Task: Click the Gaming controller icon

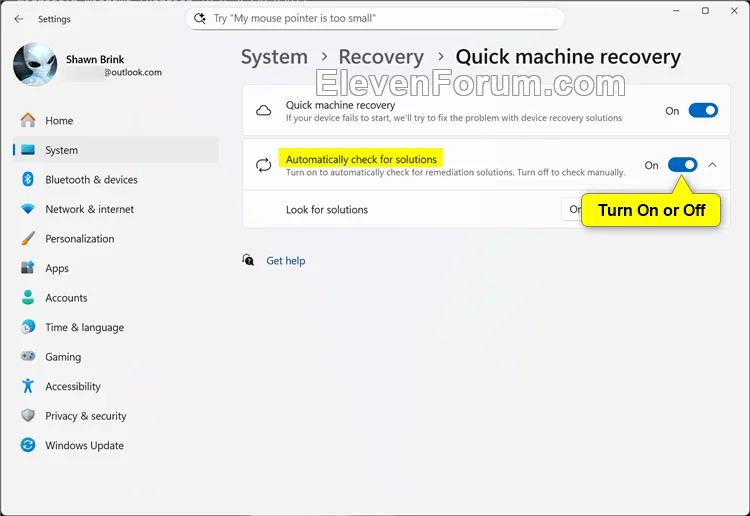Action: 28,356
